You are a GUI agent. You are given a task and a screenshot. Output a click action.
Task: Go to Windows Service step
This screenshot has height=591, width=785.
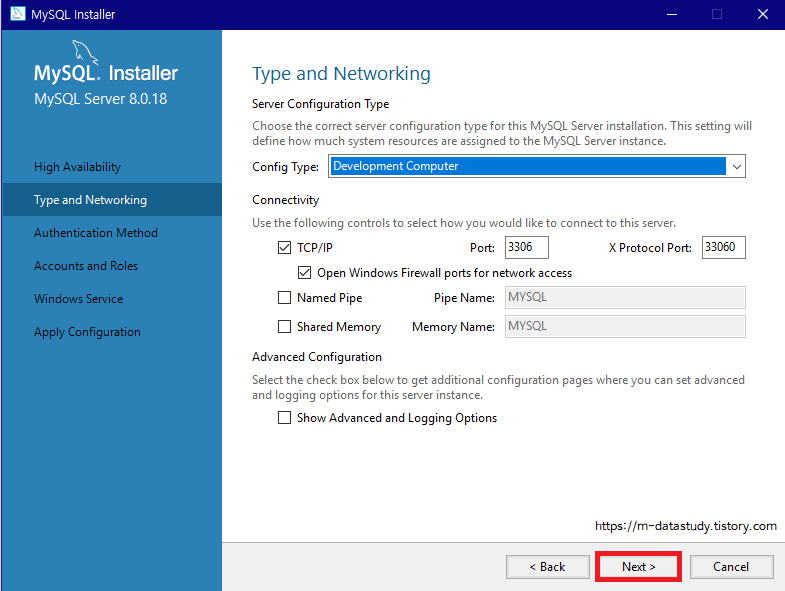coord(79,299)
